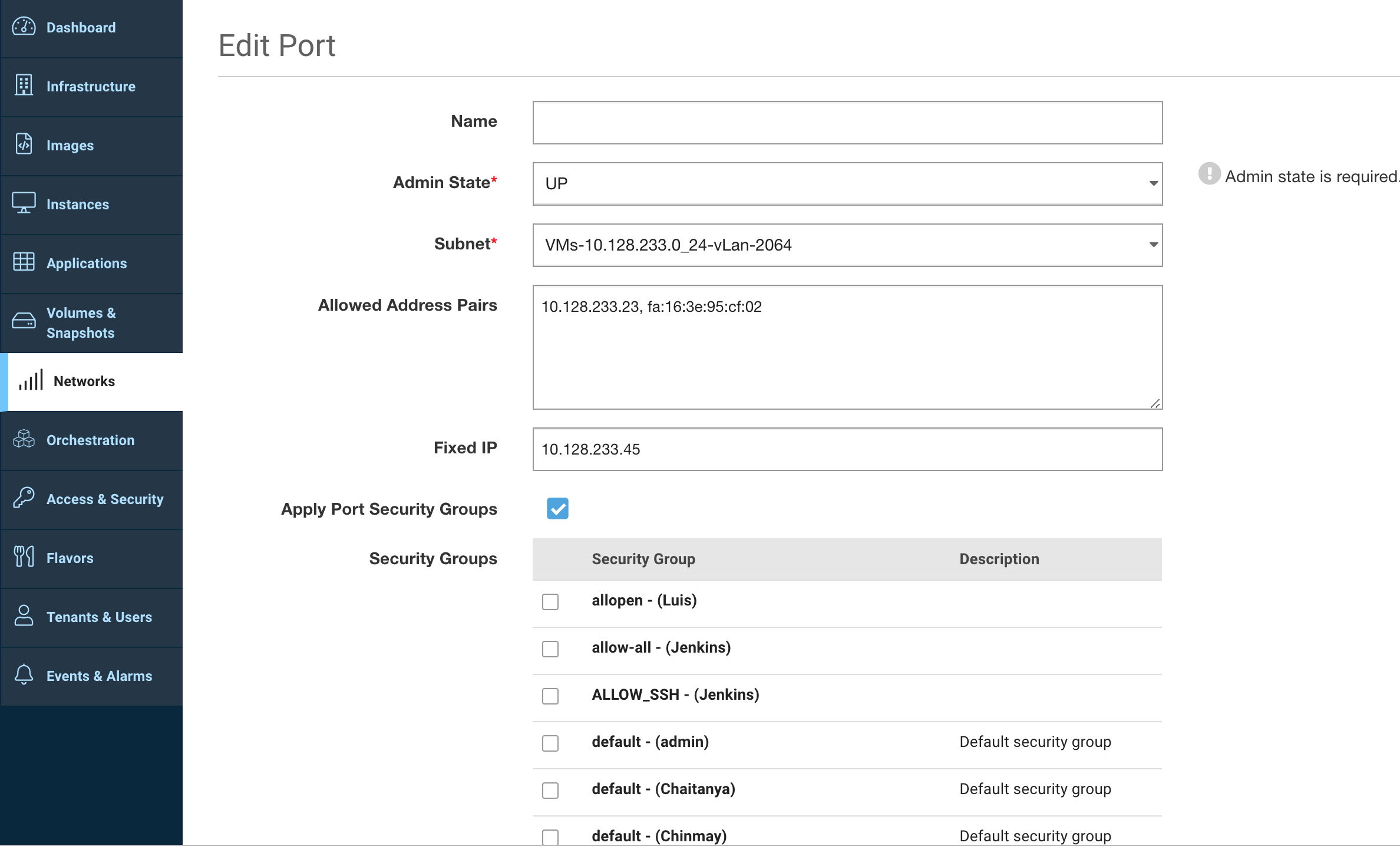View Events & Alarms
1400x846 pixels.
point(92,676)
